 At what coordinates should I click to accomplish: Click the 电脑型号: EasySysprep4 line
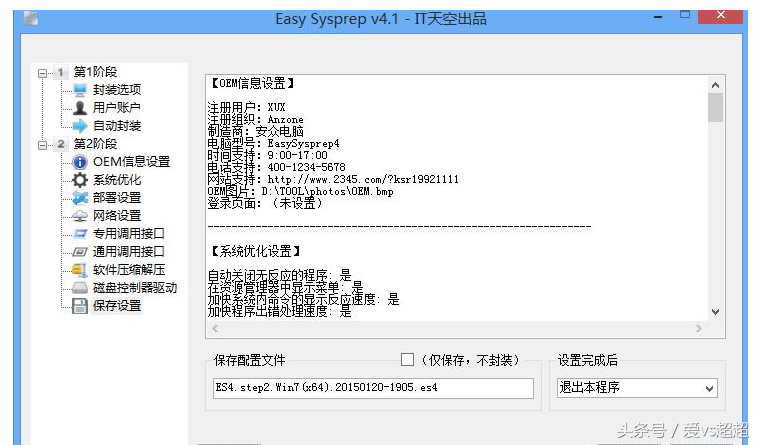pyautogui.click(x=273, y=143)
